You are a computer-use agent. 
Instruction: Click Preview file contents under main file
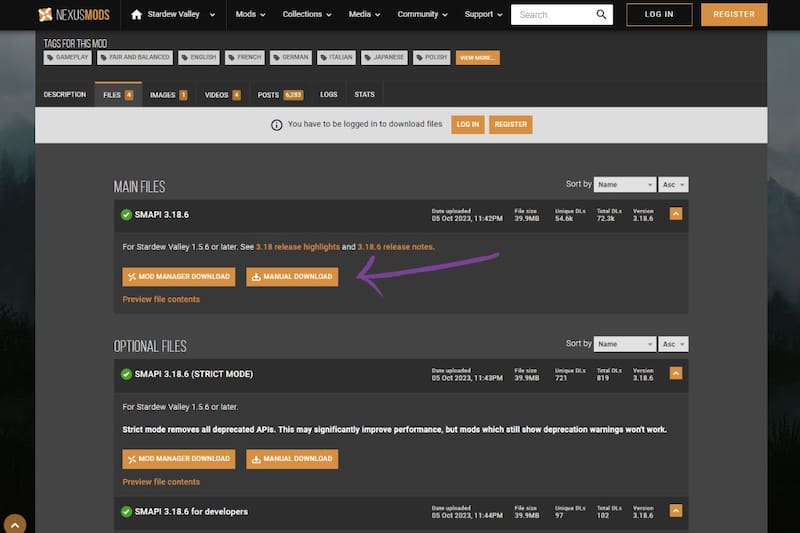coord(161,299)
